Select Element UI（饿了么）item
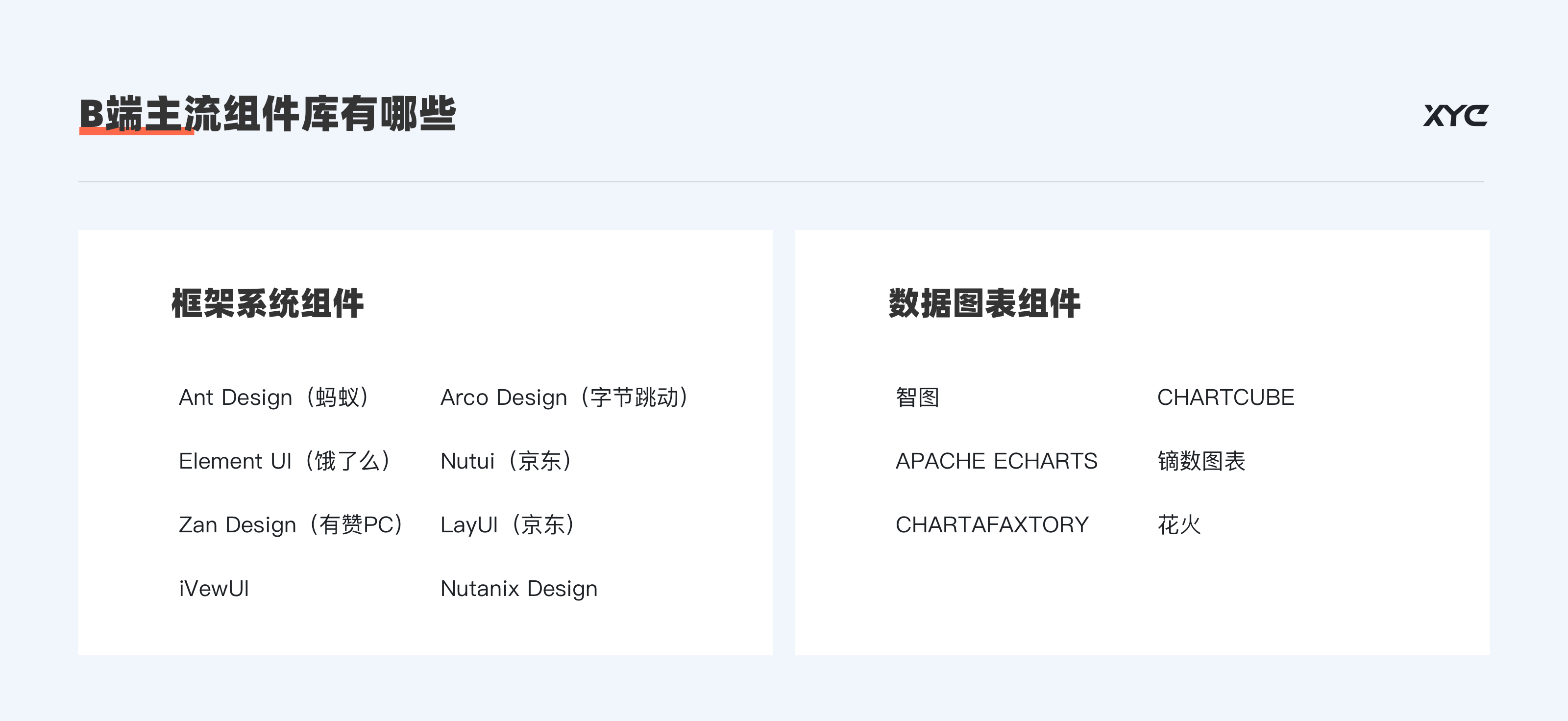The image size is (1568, 721). click(x=286, y=461)
